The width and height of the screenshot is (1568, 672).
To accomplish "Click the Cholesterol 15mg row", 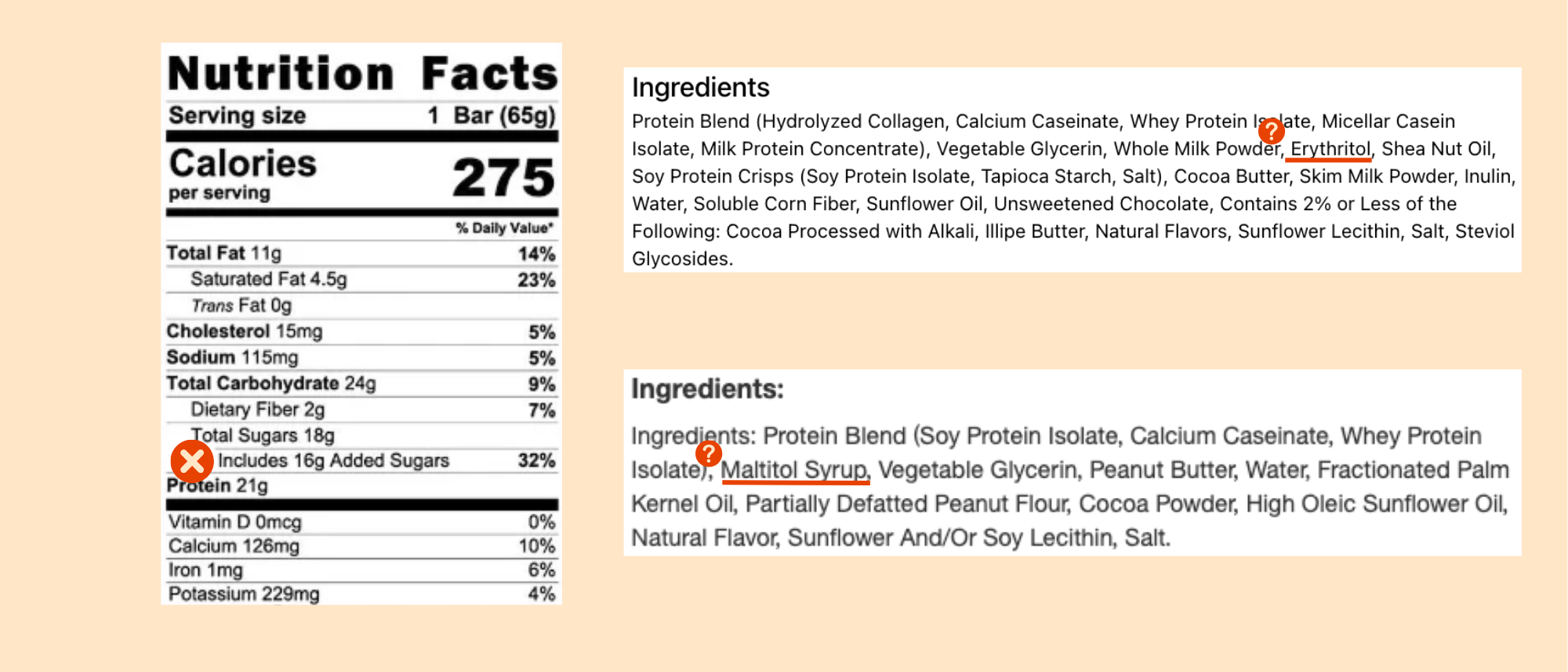I will click(362, 332).
